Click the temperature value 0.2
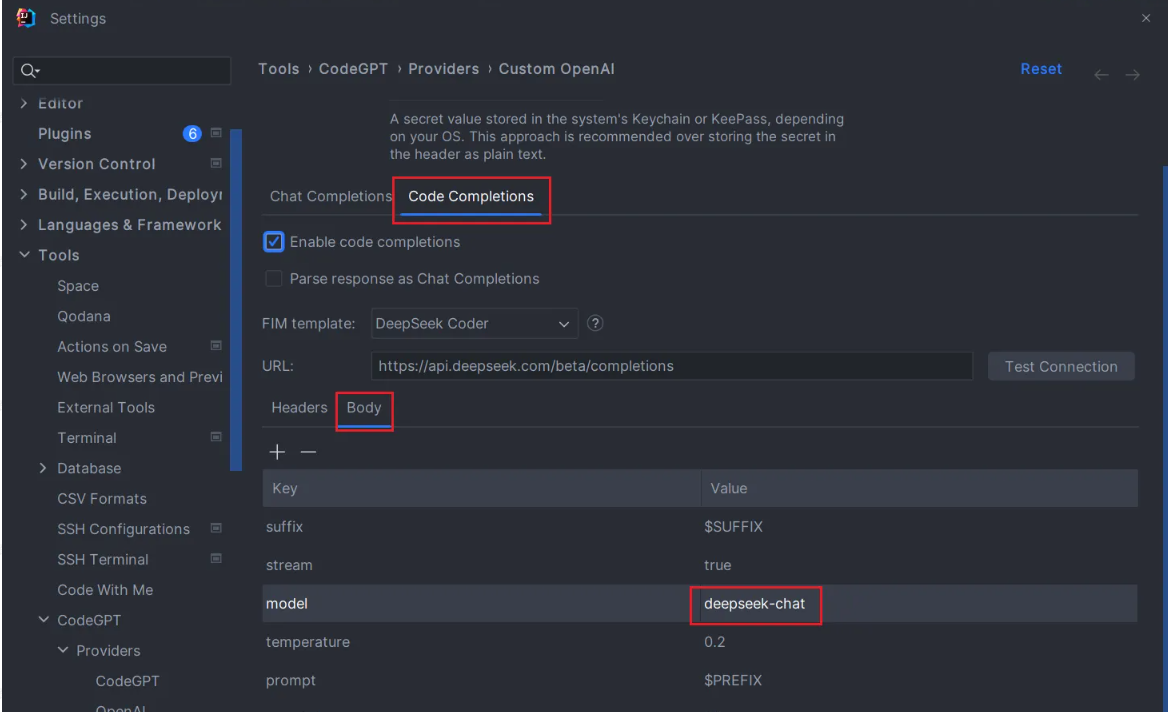Viewport: 1168px width, 712px height. (919, 642)
